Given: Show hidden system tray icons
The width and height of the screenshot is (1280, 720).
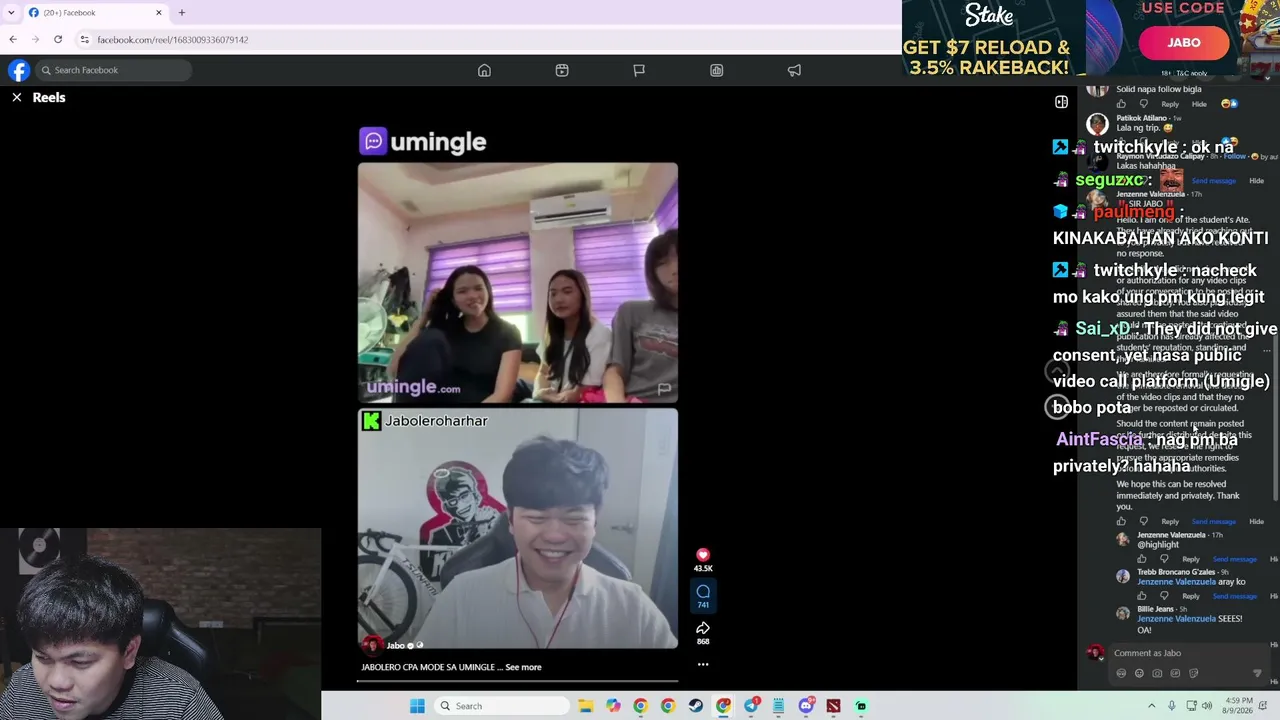Looking at the screenshot, I should tap(1152, 706).
